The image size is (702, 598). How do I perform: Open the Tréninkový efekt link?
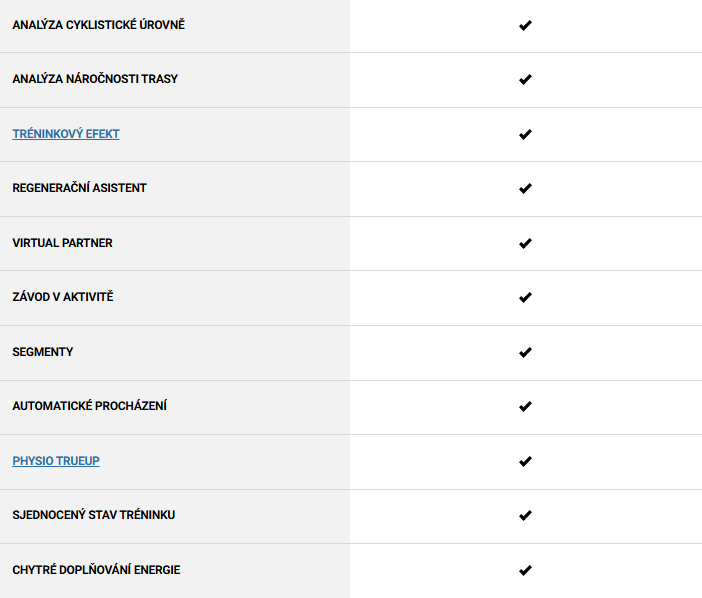point(66,134)
